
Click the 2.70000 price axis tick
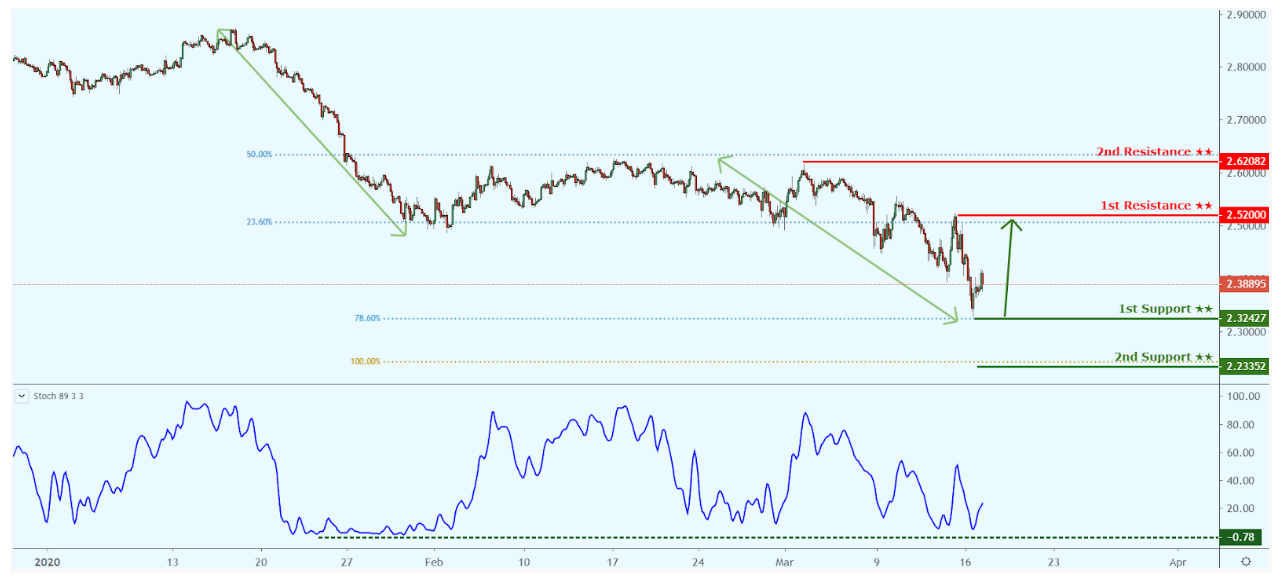[x=1246, y=120]
